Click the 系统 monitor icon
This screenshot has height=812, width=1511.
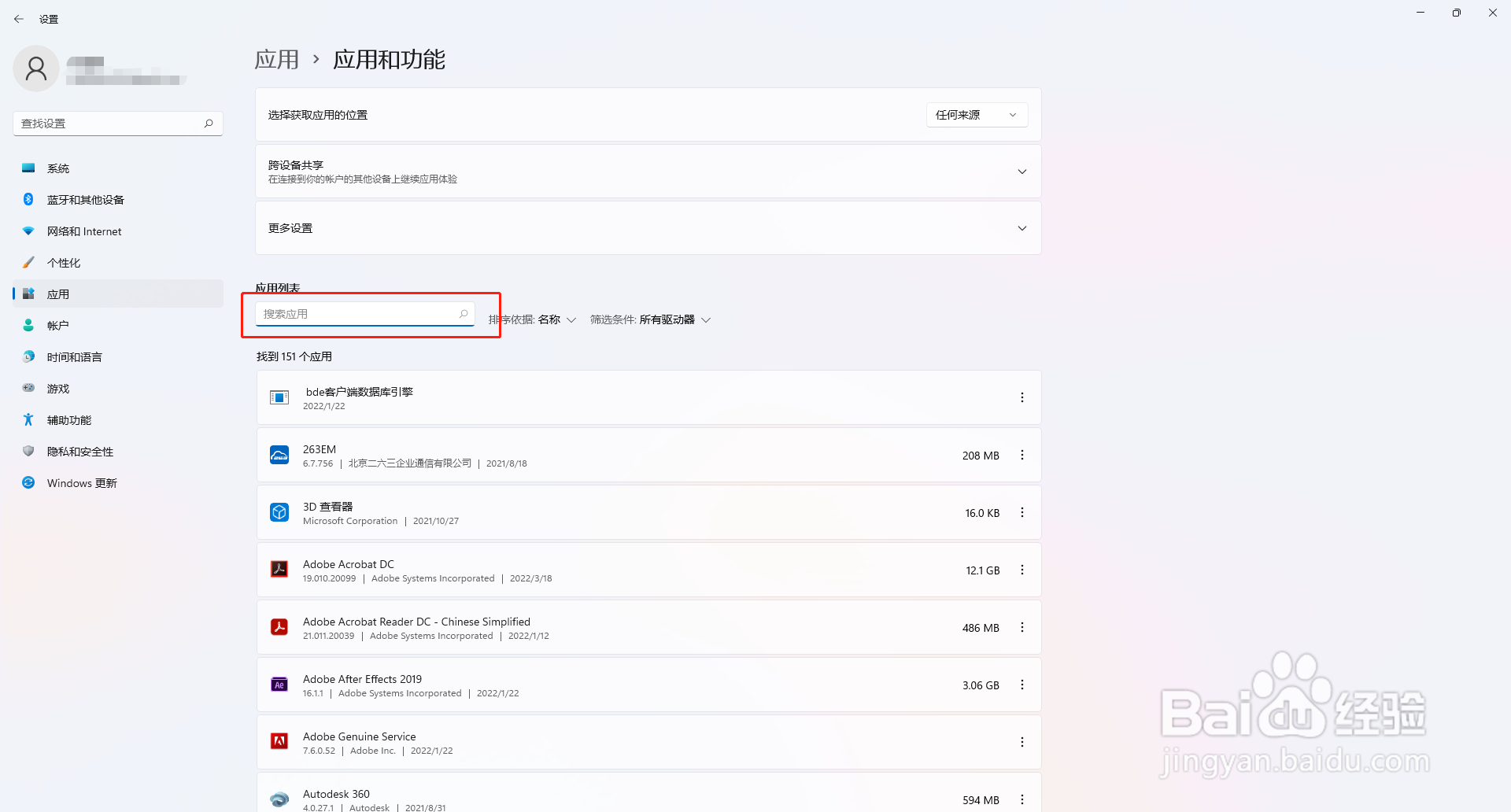point(28,168)
